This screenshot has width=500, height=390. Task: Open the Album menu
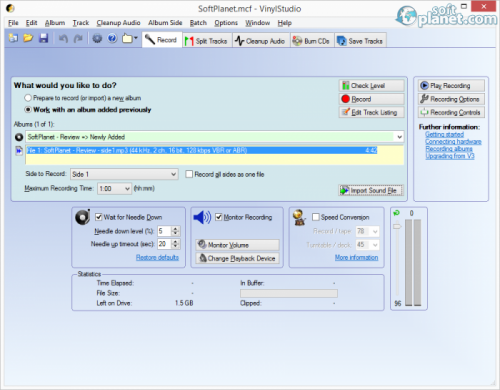[55, 23]
